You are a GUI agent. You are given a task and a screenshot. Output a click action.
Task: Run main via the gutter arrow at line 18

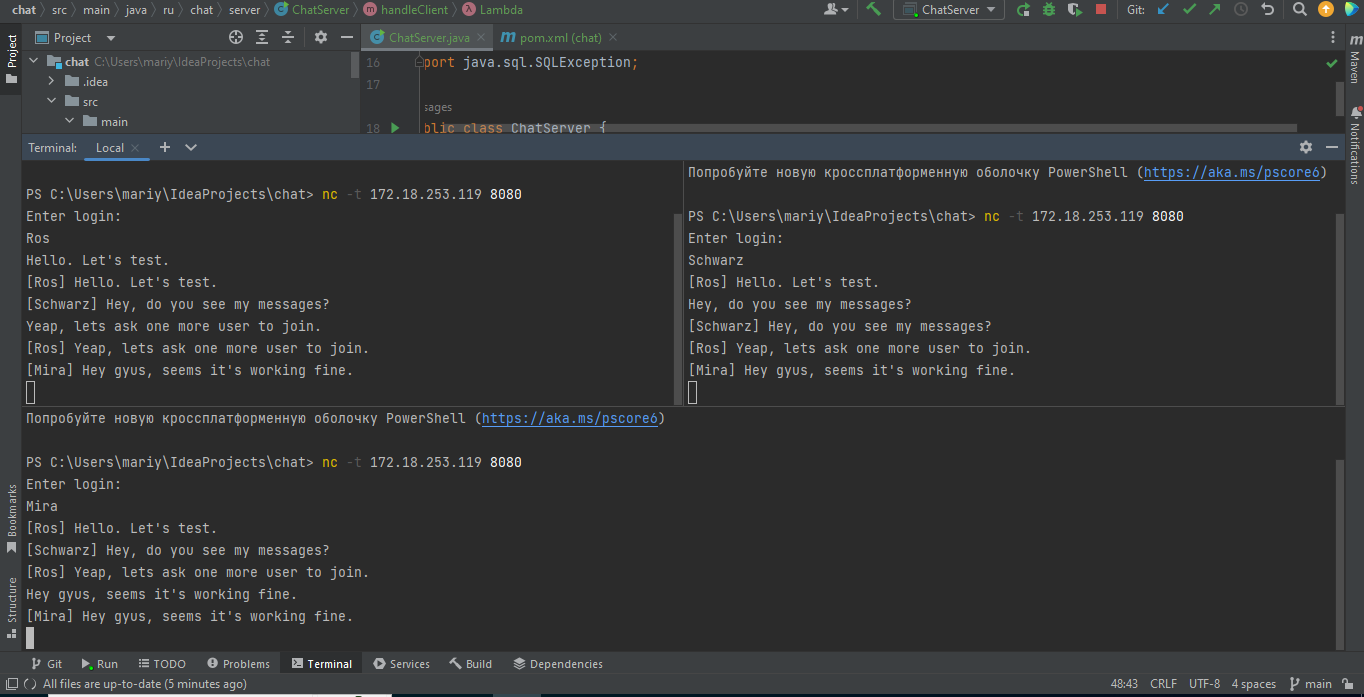pos(394,128)
